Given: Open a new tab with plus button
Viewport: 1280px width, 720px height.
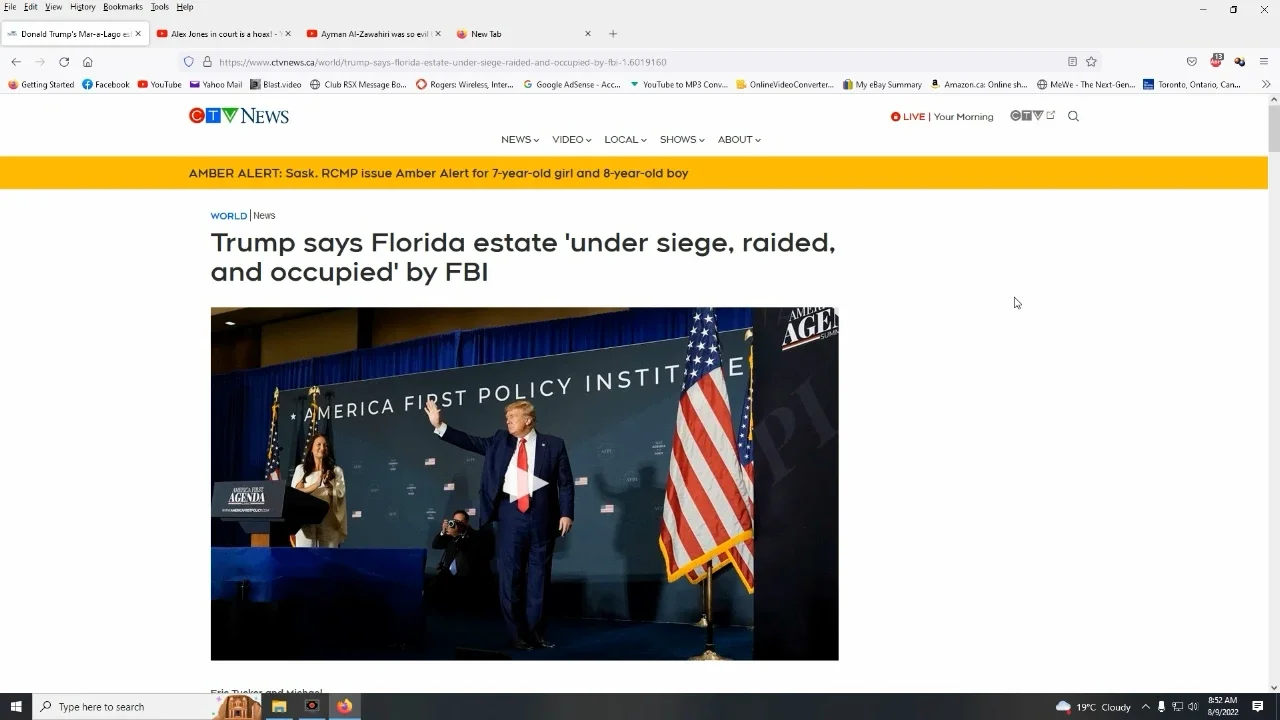Looking at the screenshot, I should 613,34.
